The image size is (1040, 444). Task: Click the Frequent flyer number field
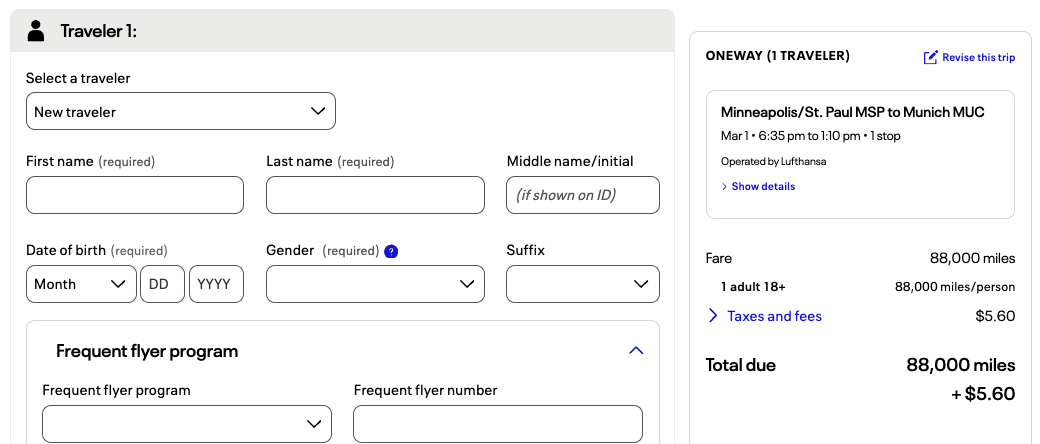pyautogui.click(x=497, y=423)
